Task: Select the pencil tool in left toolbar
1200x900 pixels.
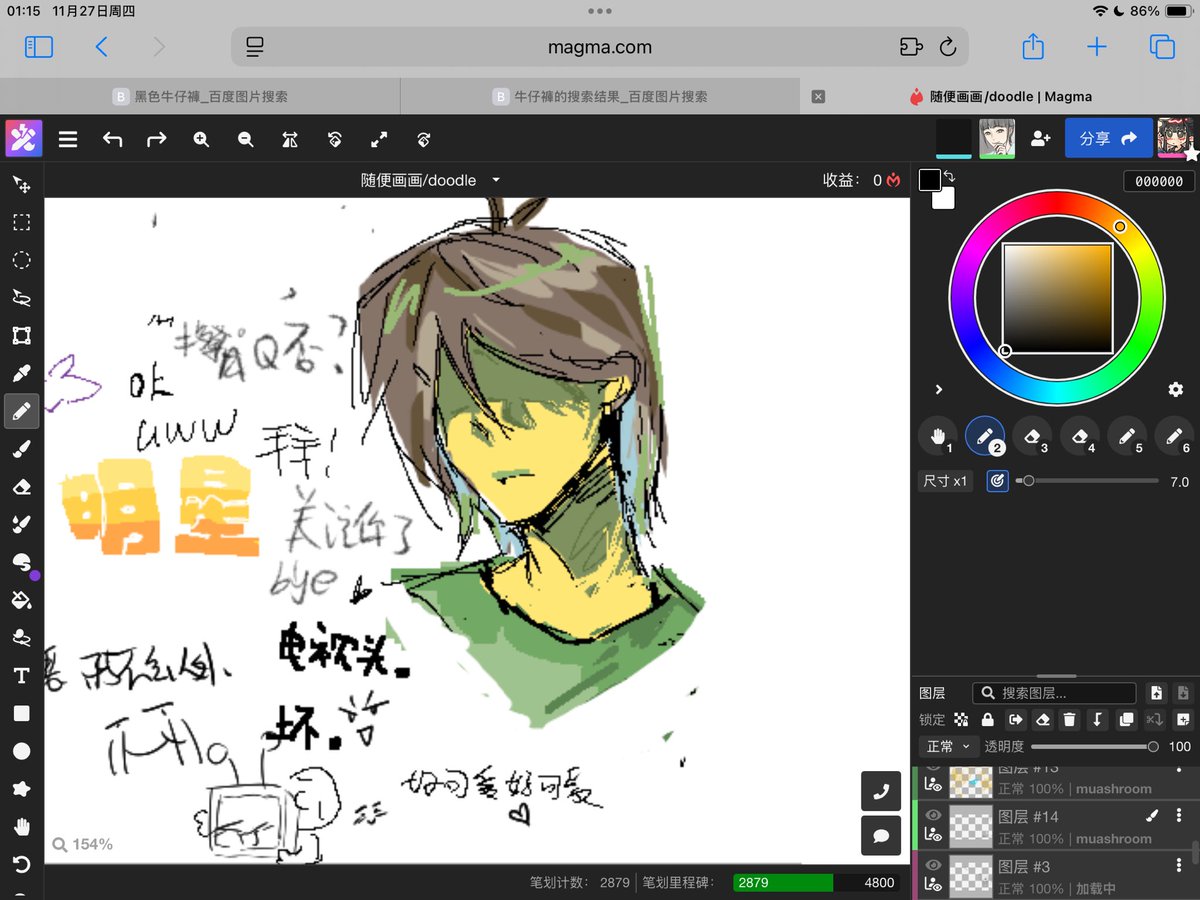Action: pos(21,411)
